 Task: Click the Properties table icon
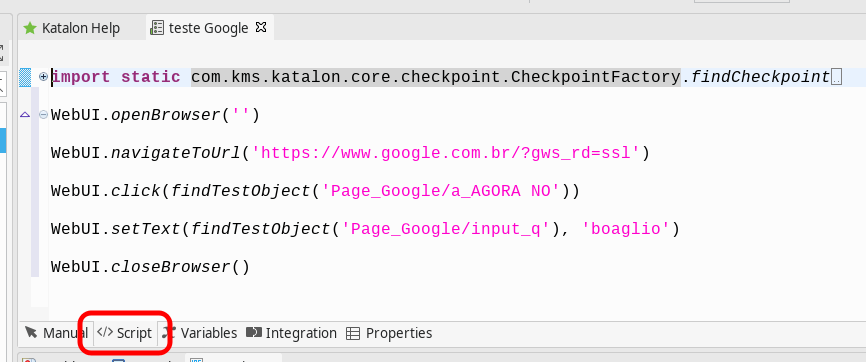(352, 333)
